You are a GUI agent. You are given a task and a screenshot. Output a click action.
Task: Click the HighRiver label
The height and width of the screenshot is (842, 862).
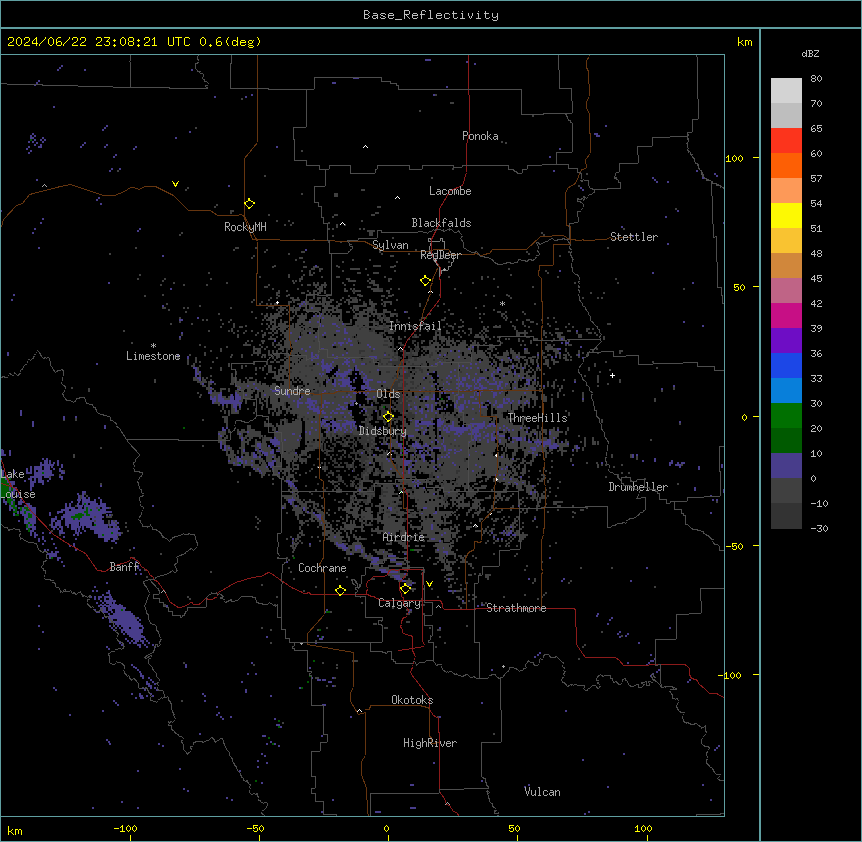coord(430,743)
